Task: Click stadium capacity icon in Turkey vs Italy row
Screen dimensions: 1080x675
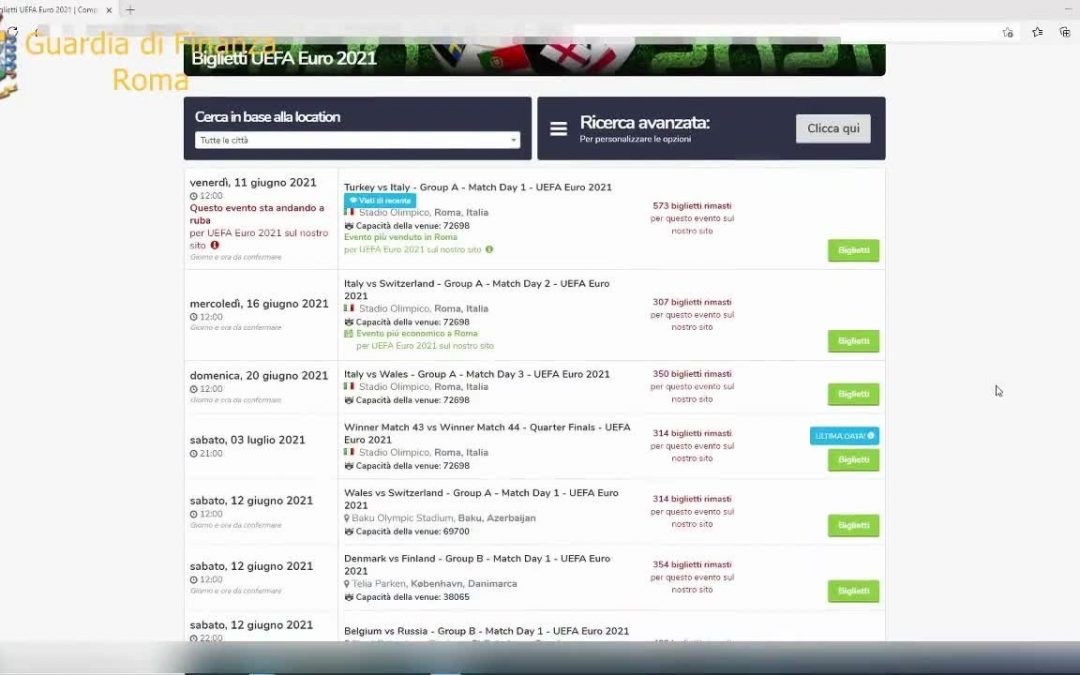Action: (349, 226)
